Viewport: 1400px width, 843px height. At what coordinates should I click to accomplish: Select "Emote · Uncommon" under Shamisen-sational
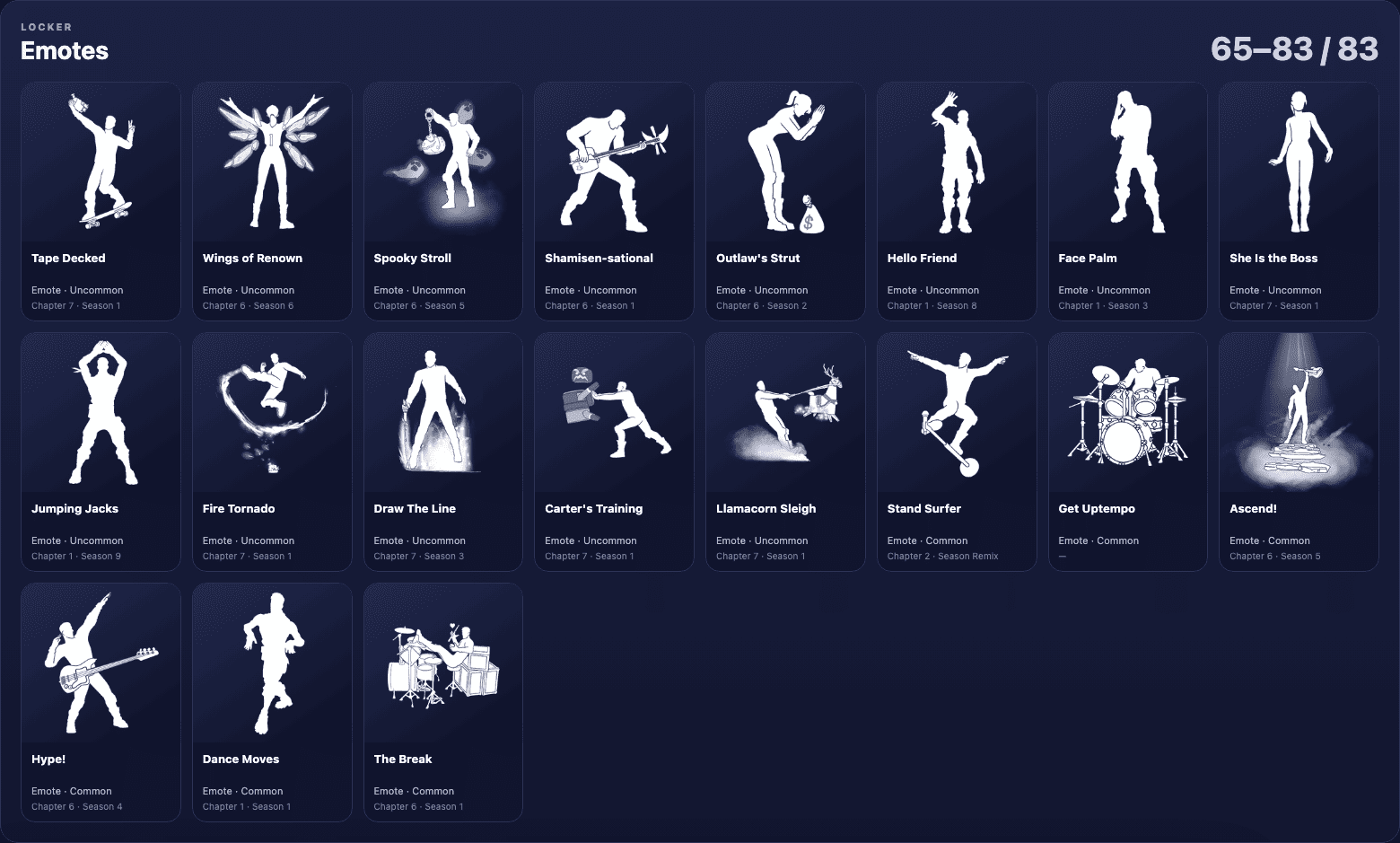[x=591, y=291]
